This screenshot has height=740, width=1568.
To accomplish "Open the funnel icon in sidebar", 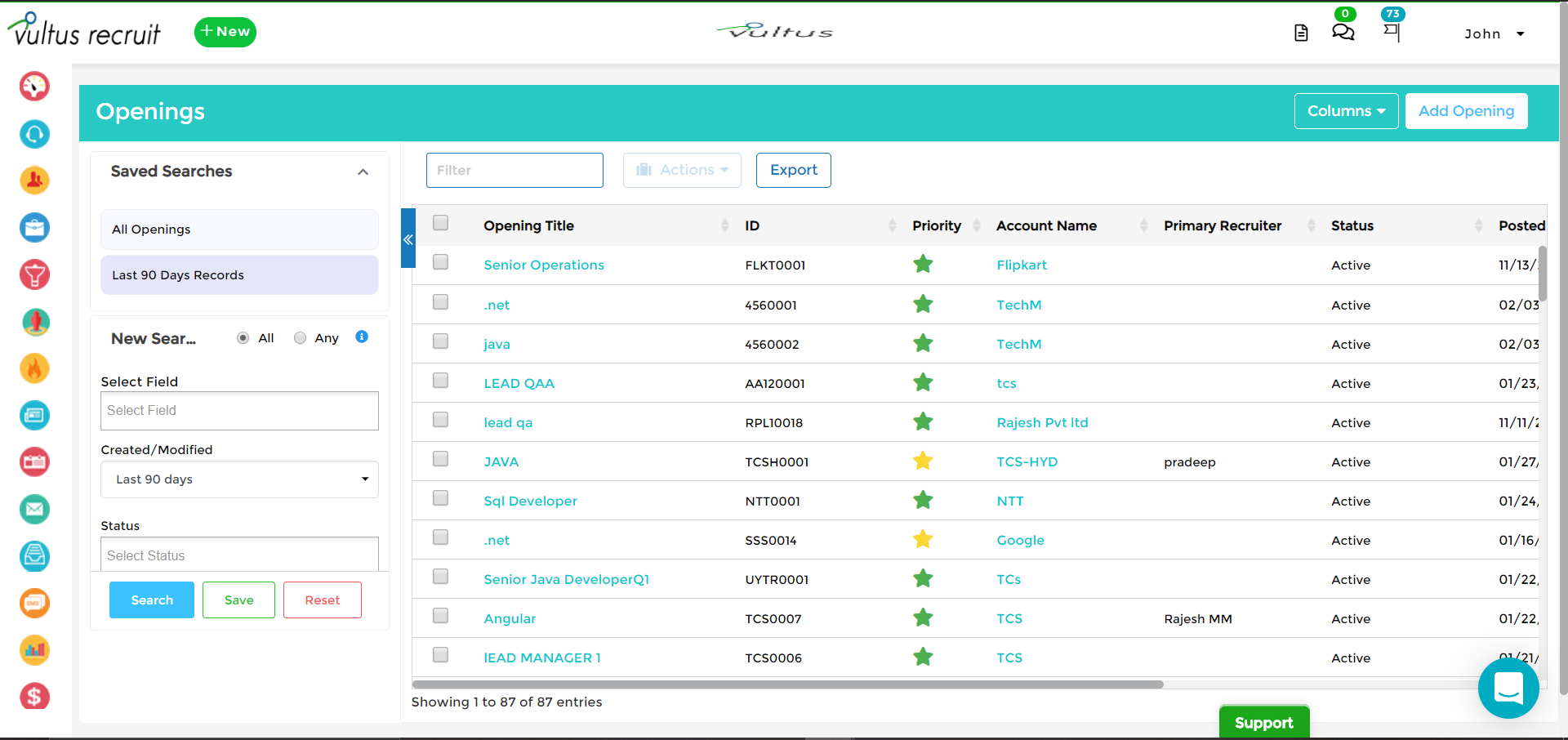I will [x=34, y=275].
